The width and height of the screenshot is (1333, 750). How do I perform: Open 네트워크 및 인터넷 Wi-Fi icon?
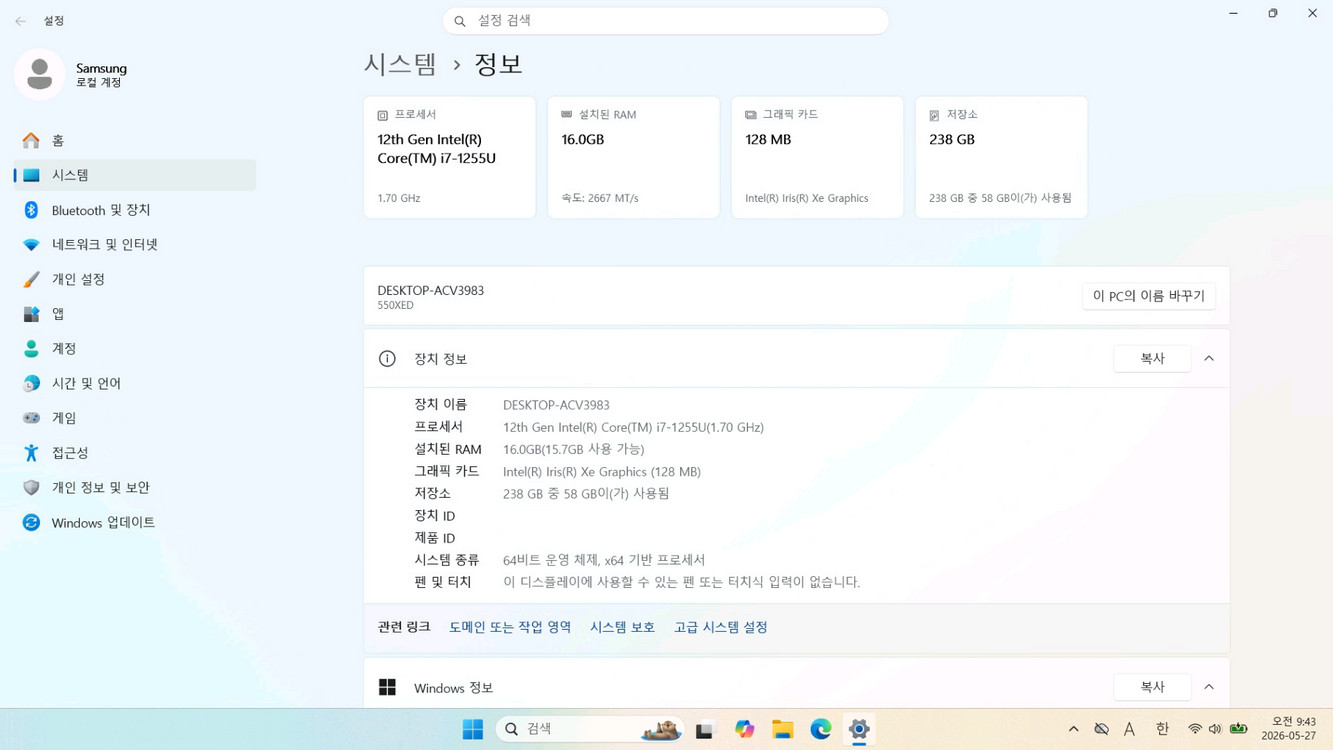pyautogui.click(x=32, y=245)
